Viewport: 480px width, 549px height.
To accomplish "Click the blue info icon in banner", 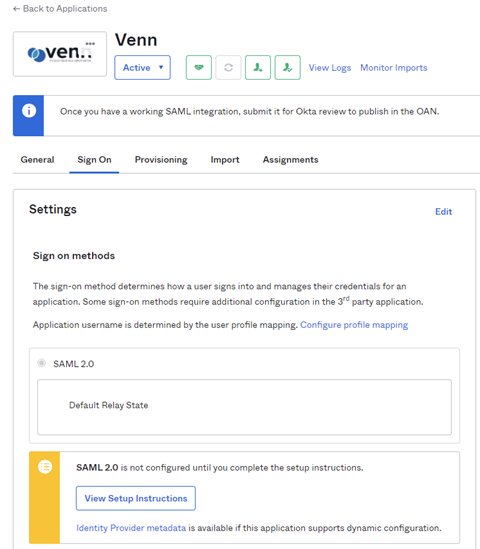I will point(29,111).
